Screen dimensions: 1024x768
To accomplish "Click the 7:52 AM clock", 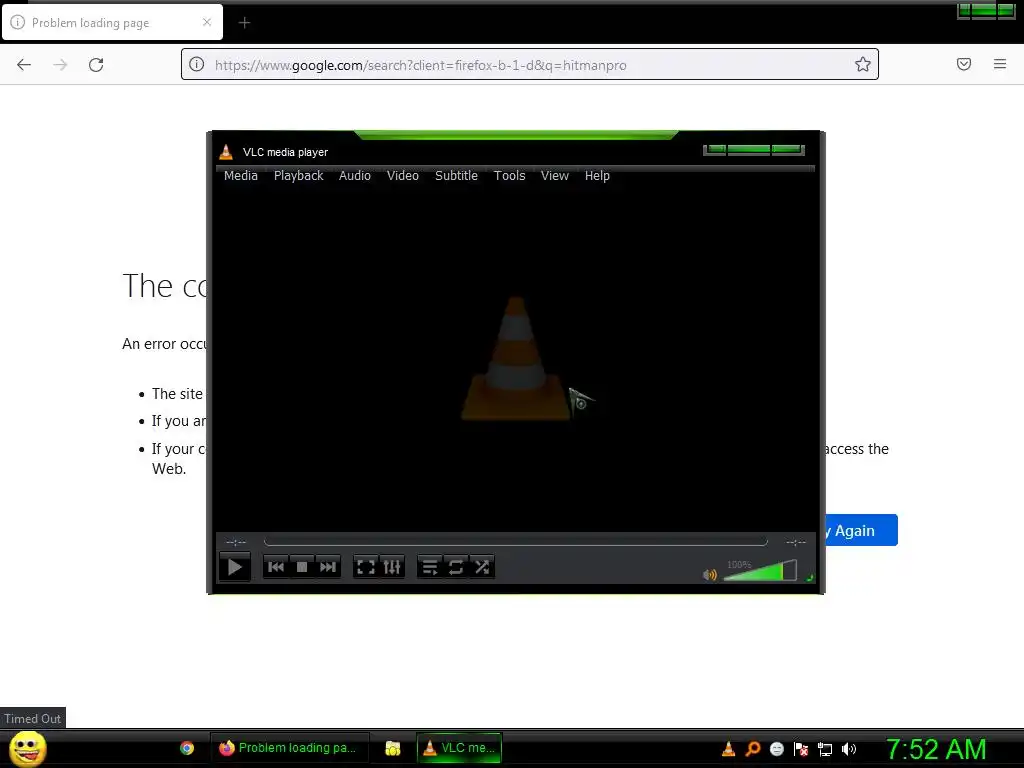I will coord(936,749).
